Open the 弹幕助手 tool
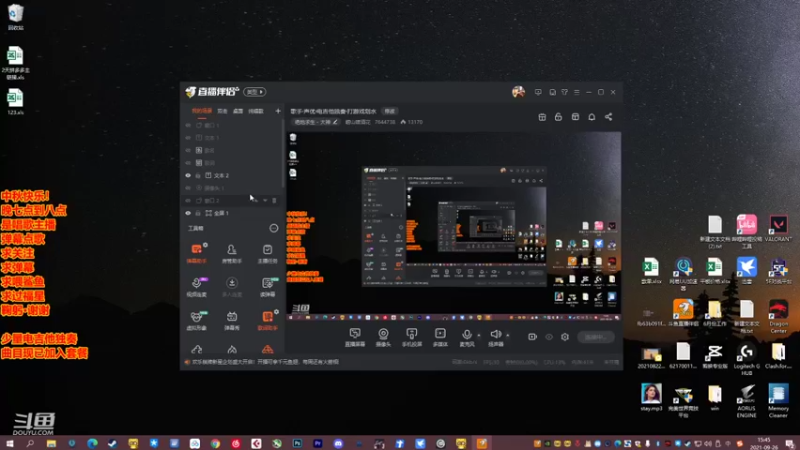This screenshot has width=800, height=450. (196, 253)
